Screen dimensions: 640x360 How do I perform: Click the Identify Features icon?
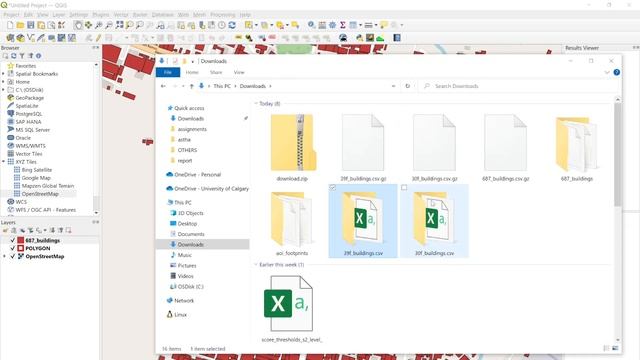(x=311, y=25)
